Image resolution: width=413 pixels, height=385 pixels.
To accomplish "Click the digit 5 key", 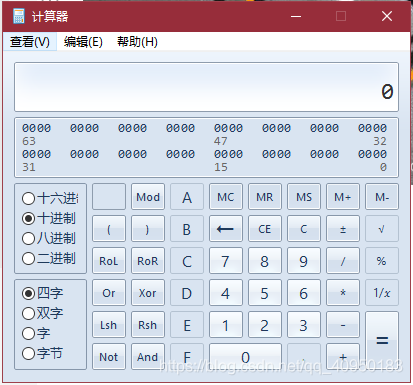I will tap(265, 293).
